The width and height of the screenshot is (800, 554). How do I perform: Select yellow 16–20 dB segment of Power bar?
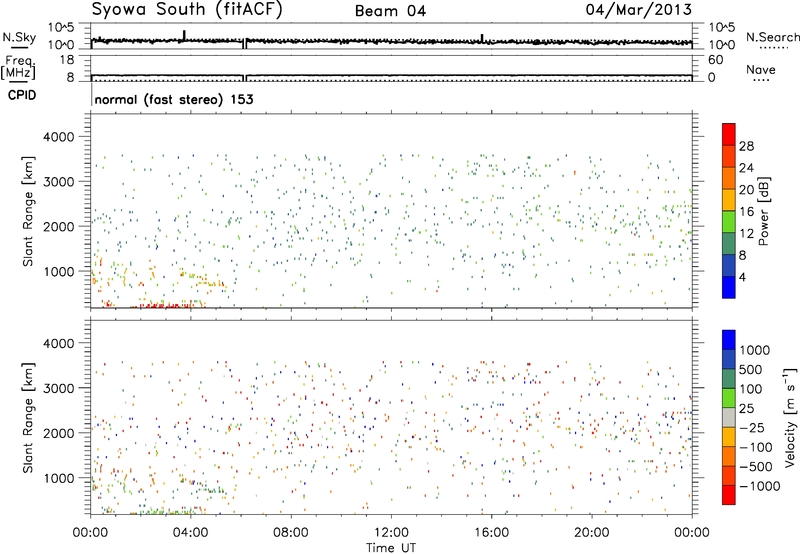coord(729,200)
